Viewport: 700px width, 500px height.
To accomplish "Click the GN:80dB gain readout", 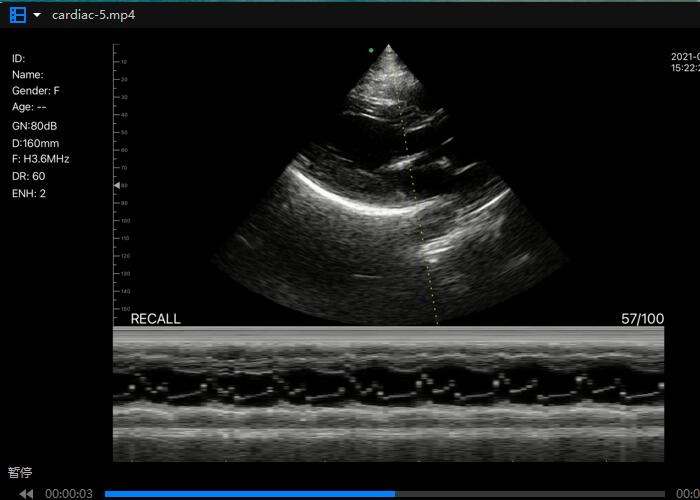I will [35, 127].
